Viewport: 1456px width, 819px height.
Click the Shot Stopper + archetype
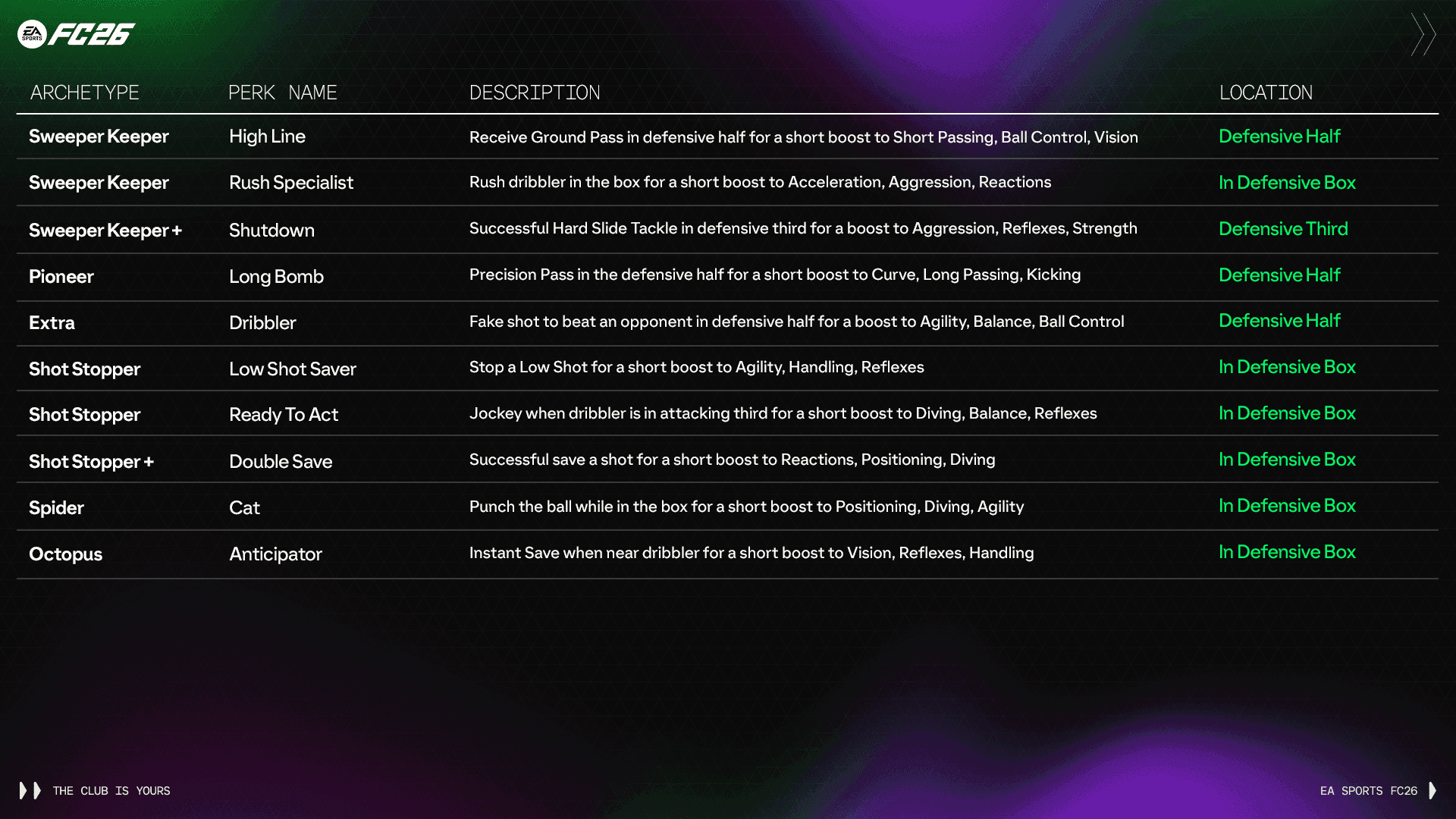tap(91, 462)
